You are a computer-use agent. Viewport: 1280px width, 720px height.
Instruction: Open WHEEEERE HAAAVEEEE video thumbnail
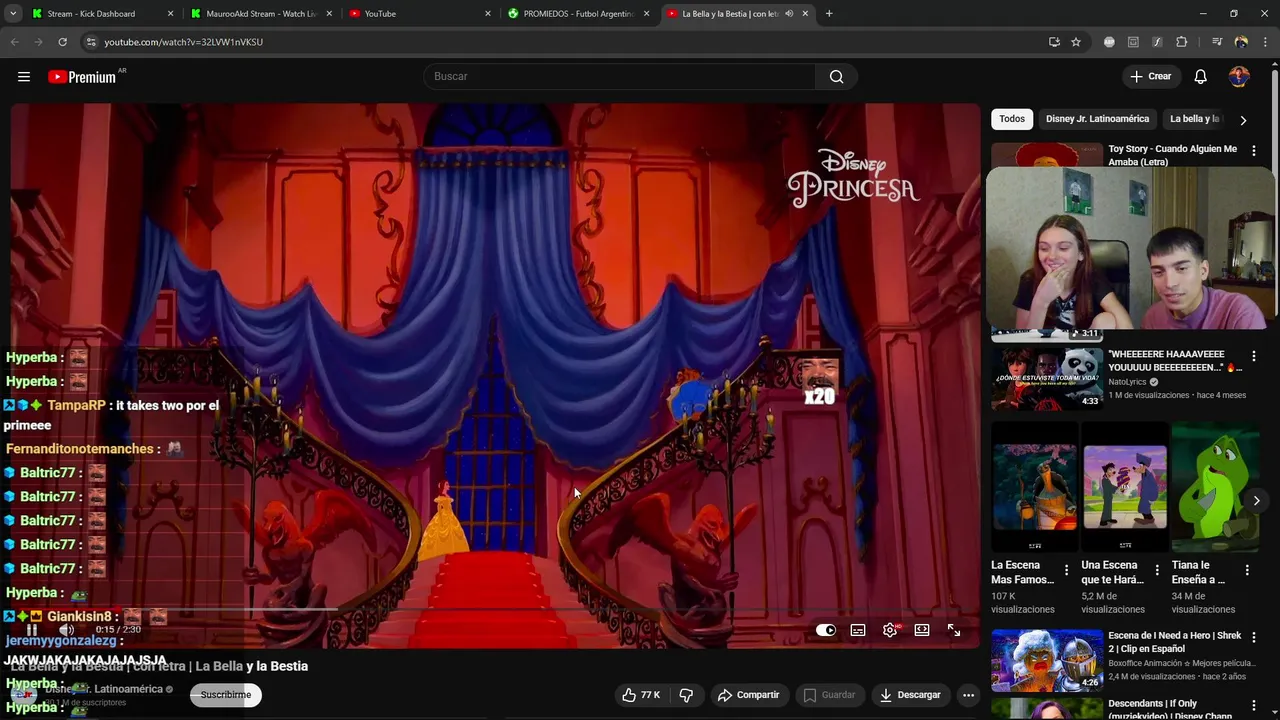pyautogui.click(x=1047, y=379)
